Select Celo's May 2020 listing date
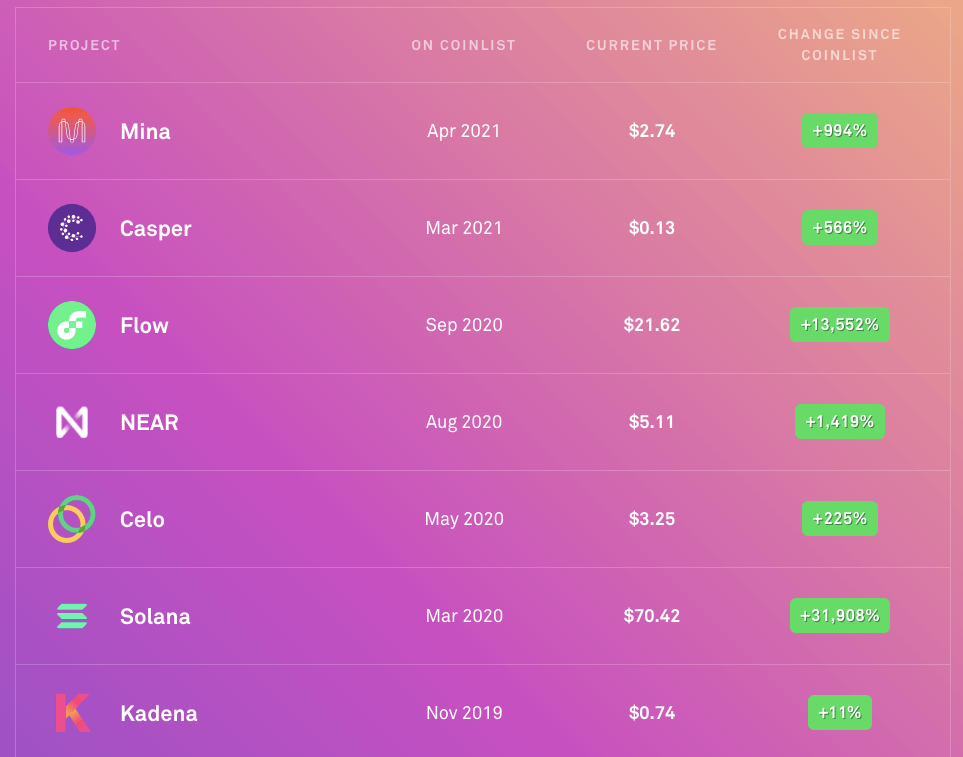 coord(463,519)
